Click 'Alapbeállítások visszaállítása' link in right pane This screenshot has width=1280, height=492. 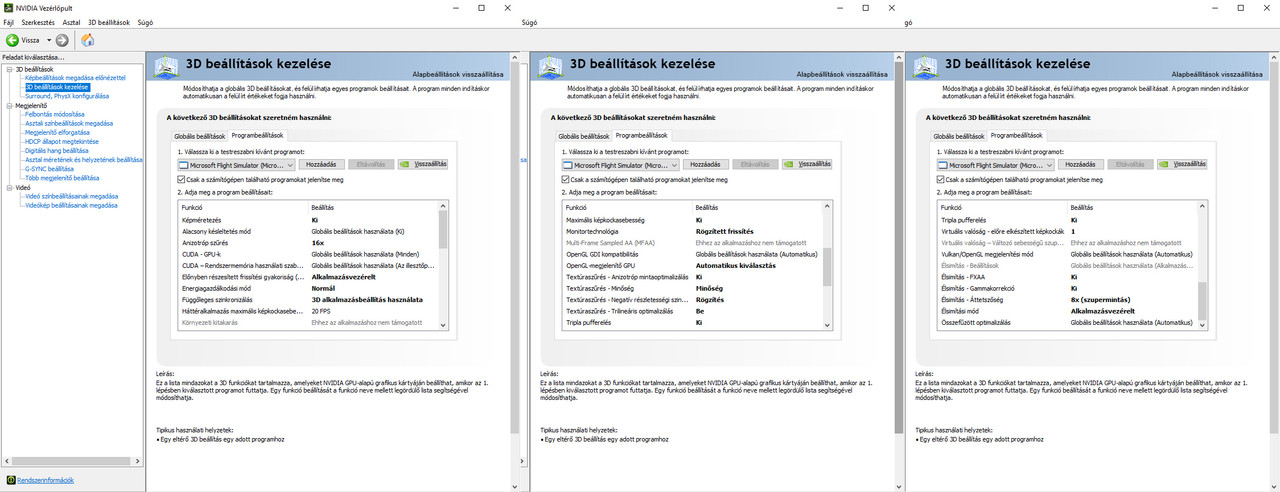pyautogui.click(x=1217, y=75)
